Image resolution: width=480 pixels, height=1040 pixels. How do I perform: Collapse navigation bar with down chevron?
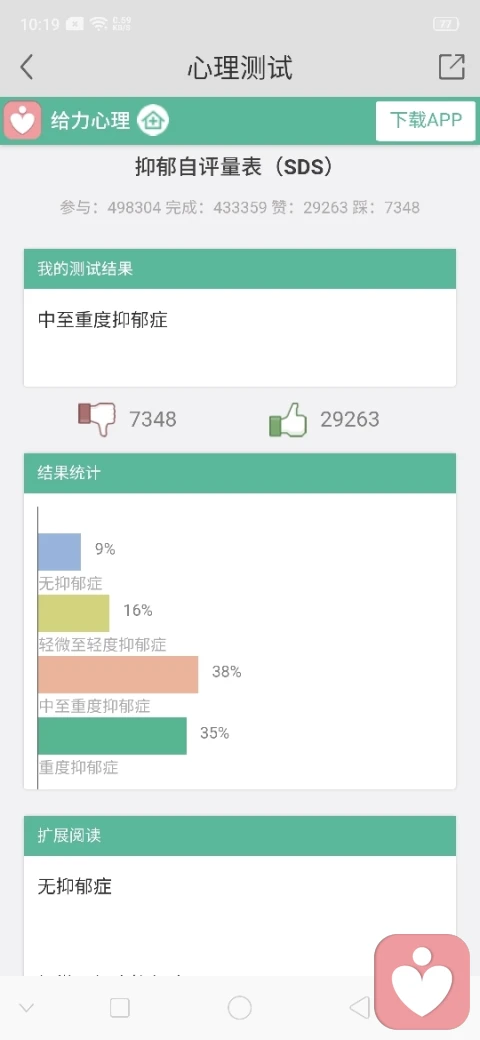[27, 1008]
